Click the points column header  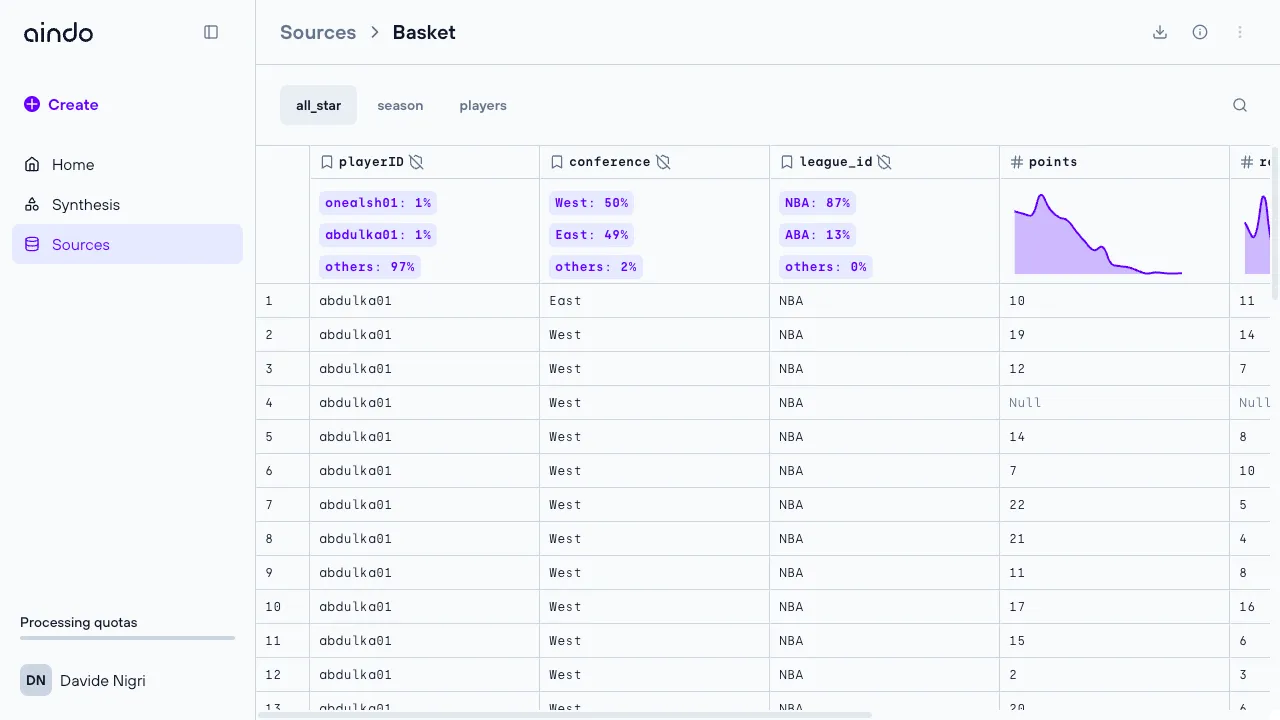[1115, 162]
